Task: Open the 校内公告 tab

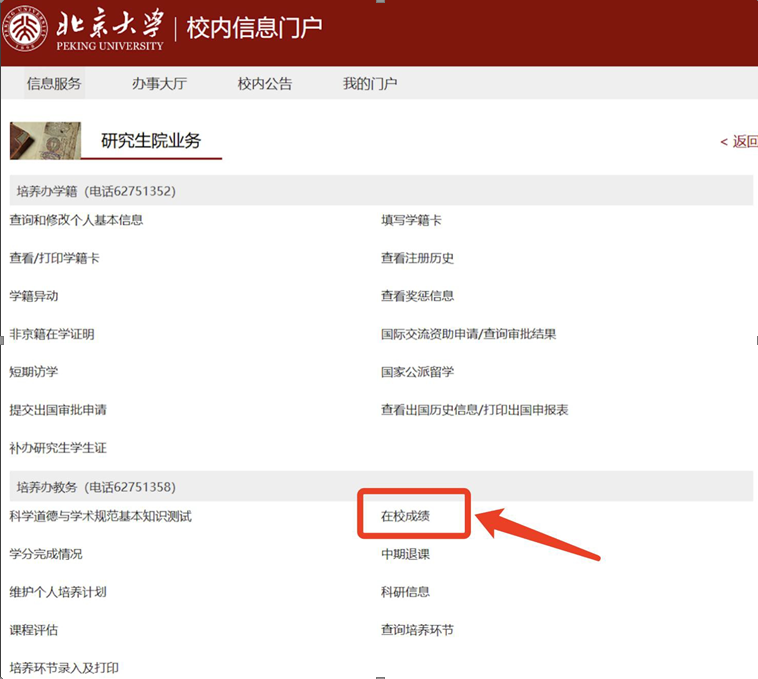Action: [x=265, y=84]
